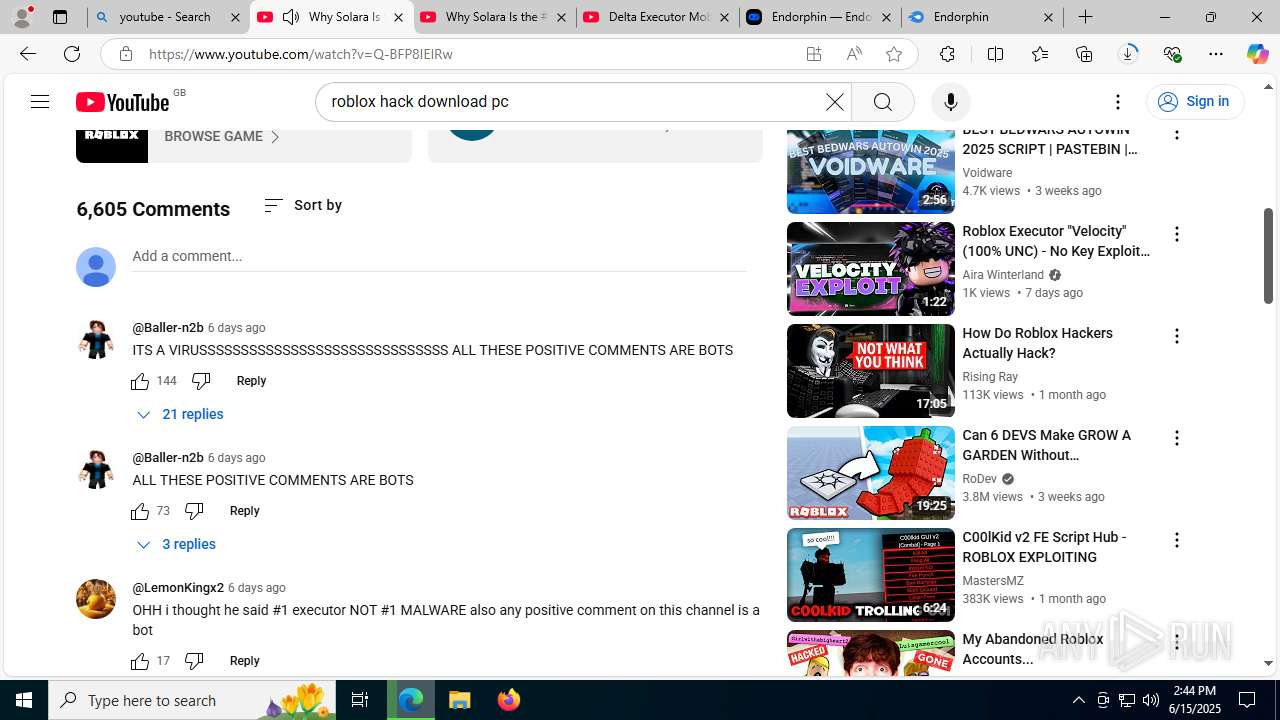Reply to 'ALL THESE POSITIVE COMMENTS' comment

[x=244, y=511]
